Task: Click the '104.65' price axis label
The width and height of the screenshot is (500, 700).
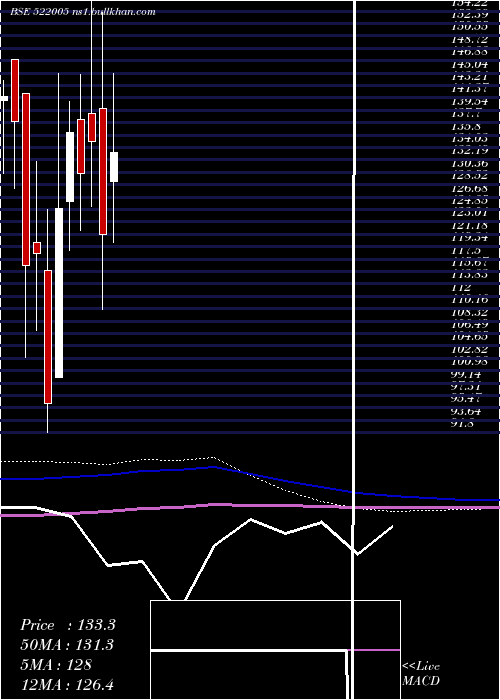Action: (469, 338)
